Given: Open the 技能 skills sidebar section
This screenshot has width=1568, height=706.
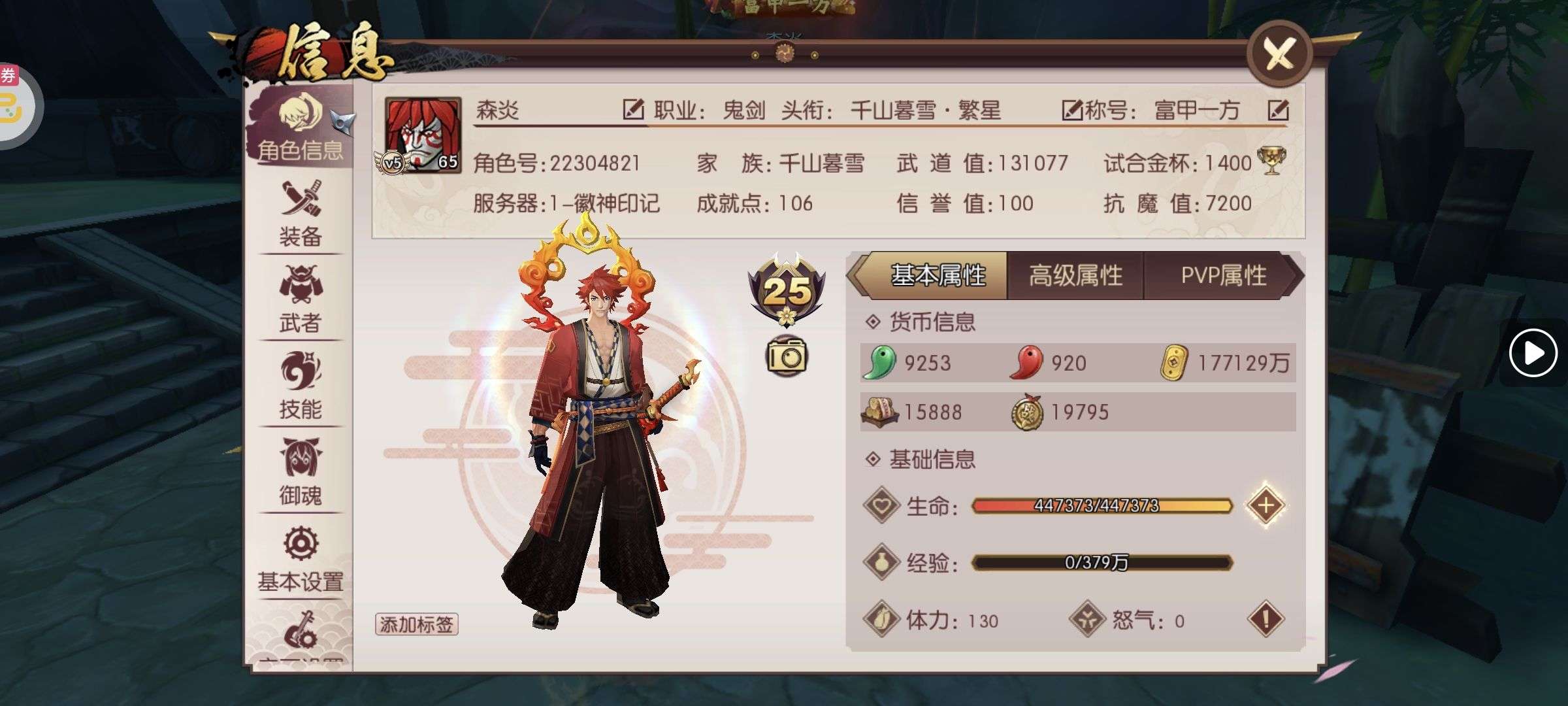Looking at the screenshot, I should pyautogui.click(x=301, y=386).
